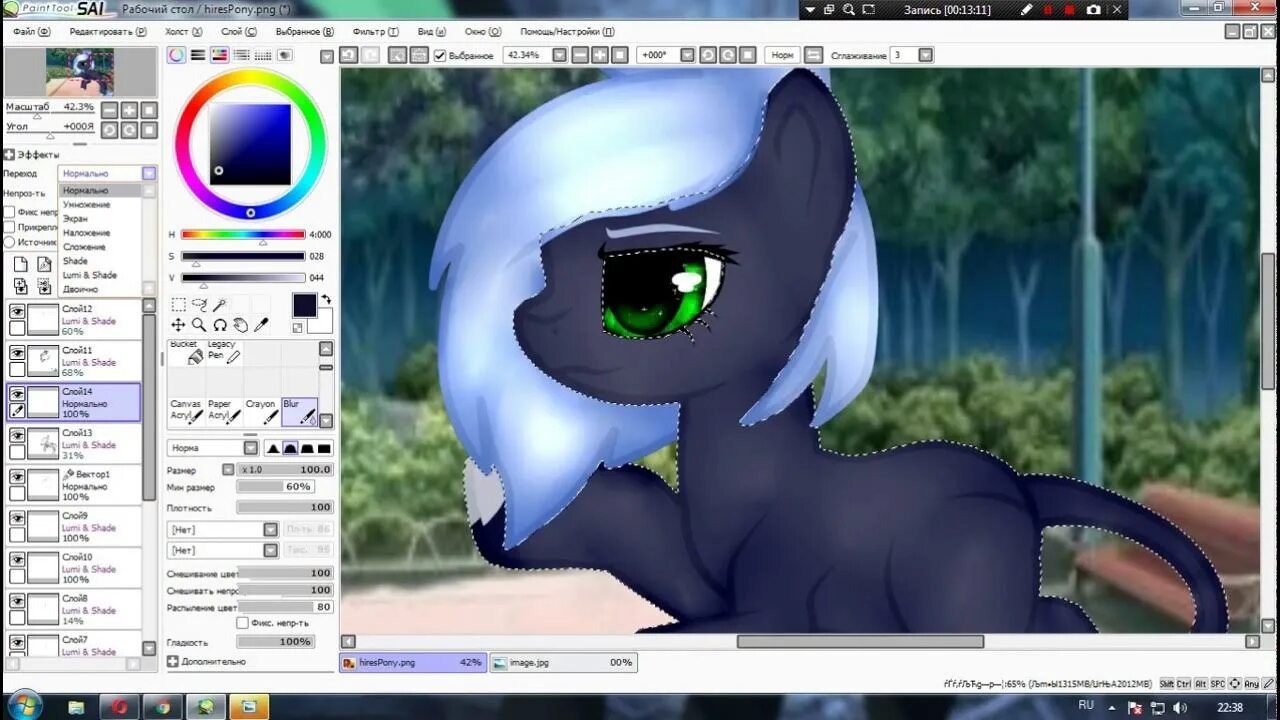The width and height of the screenshot is (1280, 720).
Task: Choose Lumi & Shade blending mode
Action: [x=89, y=275]
